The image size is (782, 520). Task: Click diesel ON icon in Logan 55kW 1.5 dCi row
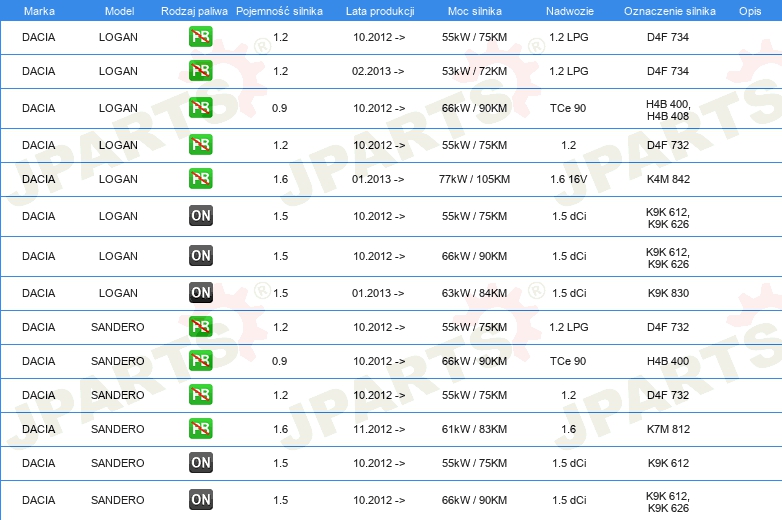[x=200, y=215]
